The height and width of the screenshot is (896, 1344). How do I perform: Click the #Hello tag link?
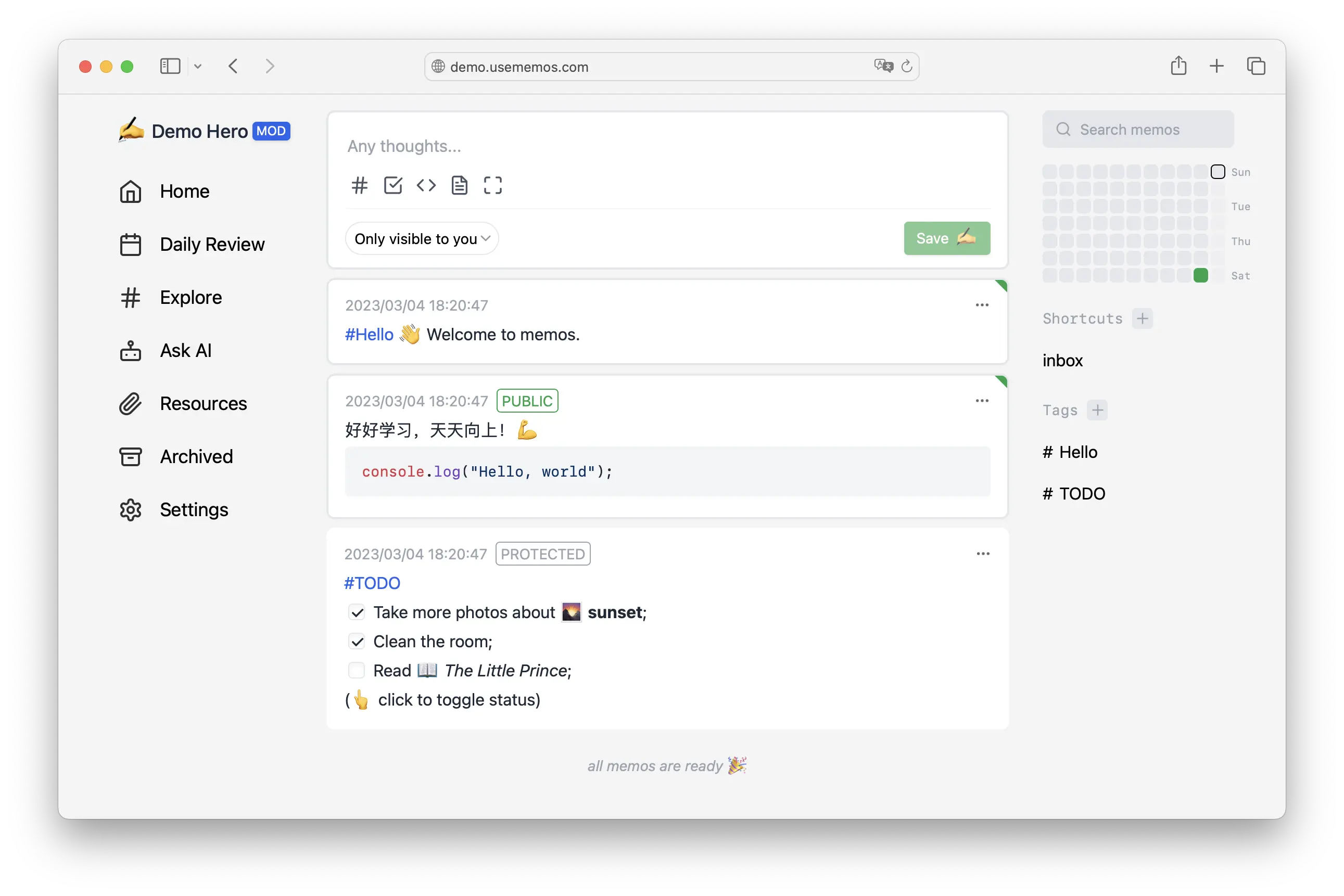coord(368,334)
